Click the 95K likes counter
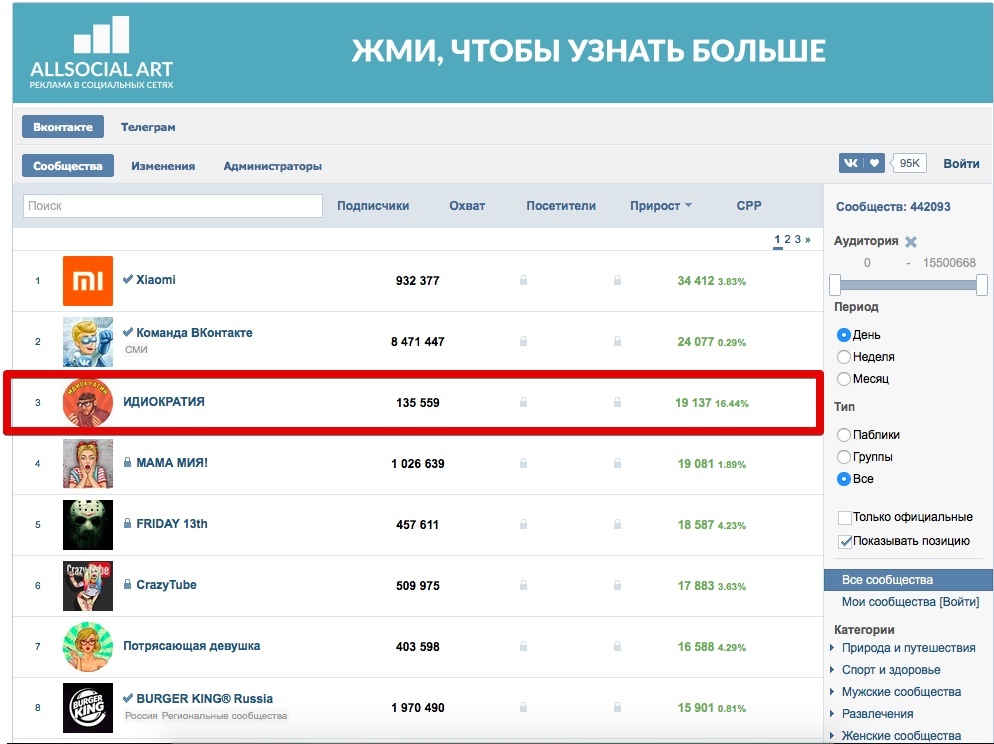Viewport: 994px width, 744px height. 909,164
